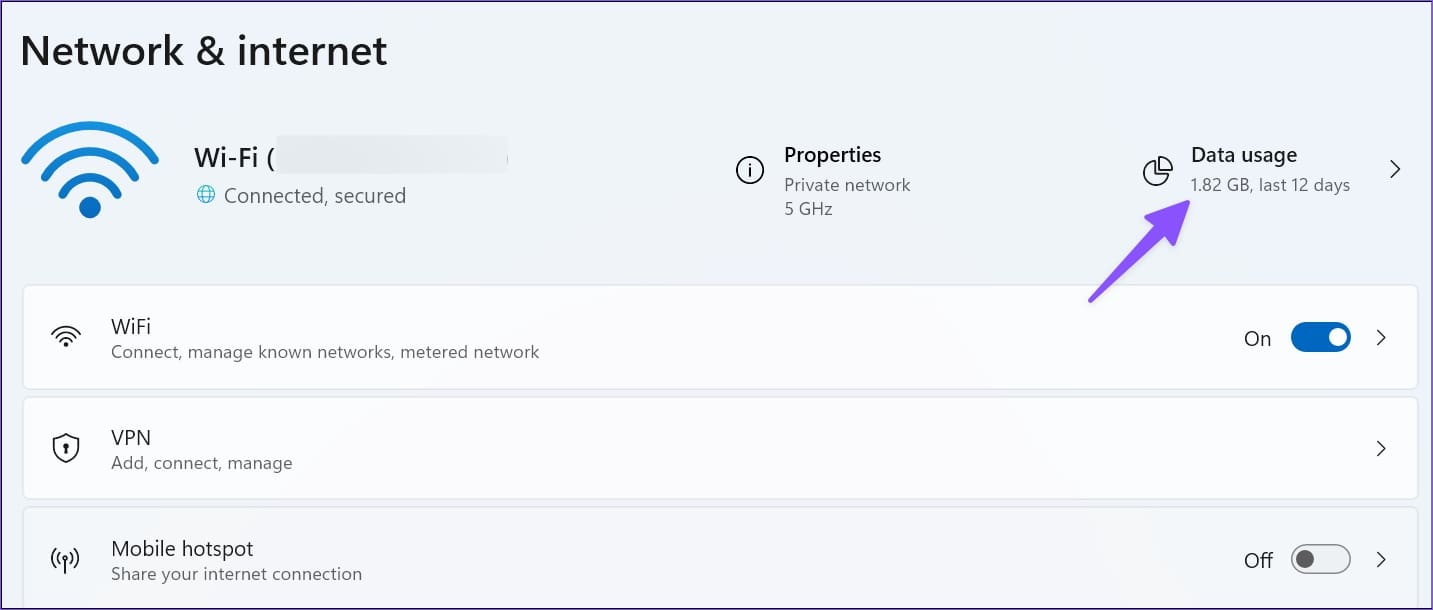Click the Properties info icon

749,171
